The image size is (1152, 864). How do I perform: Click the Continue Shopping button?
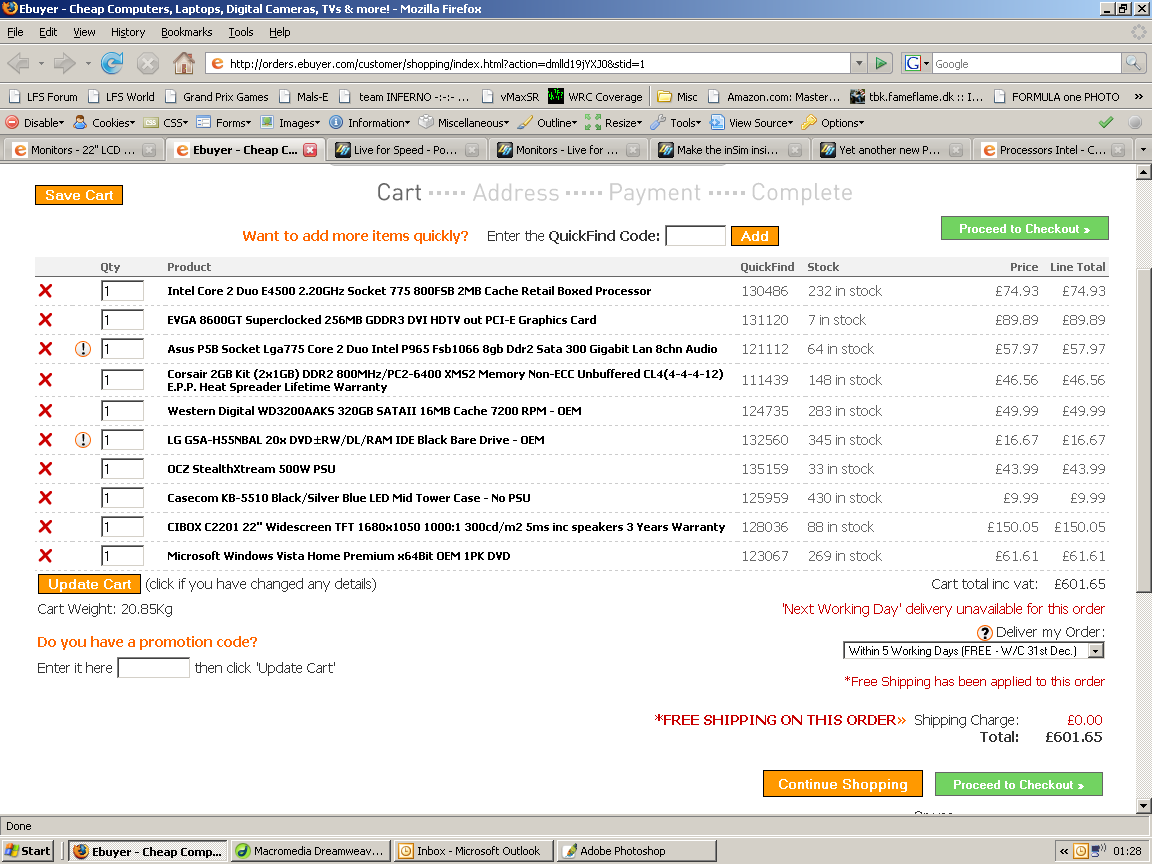pyautogui.click(x=843, y=784)
